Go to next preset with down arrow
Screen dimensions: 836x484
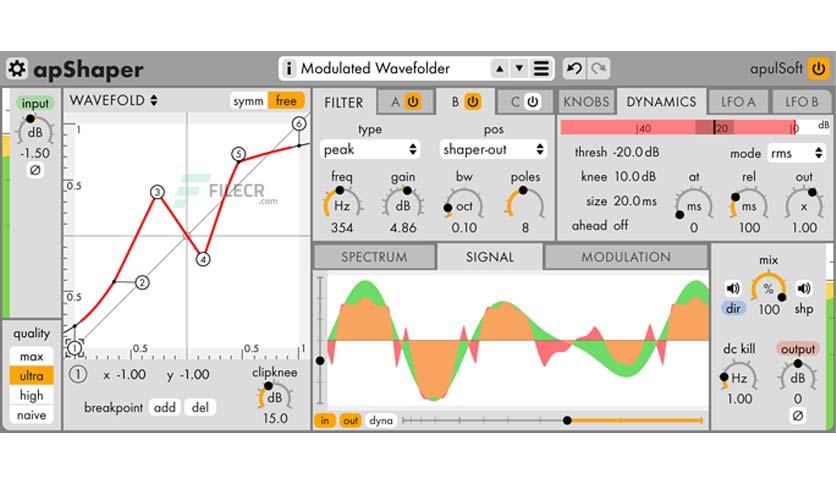(519, 69)
